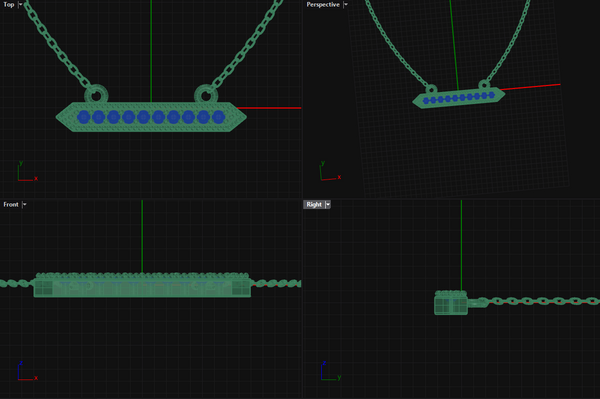Open the Top viewport dropdown arrow
Viewport: 600px width, 399px height.
click(x=20, y=5)
